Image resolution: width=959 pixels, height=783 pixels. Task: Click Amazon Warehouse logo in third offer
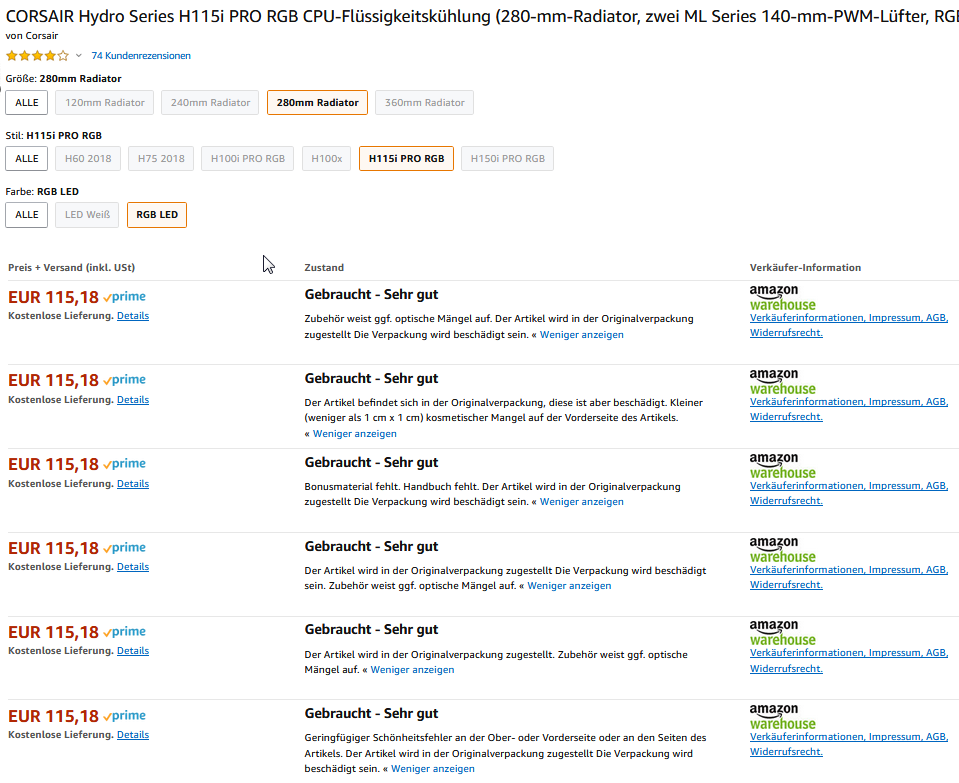(x=782, y=466)
